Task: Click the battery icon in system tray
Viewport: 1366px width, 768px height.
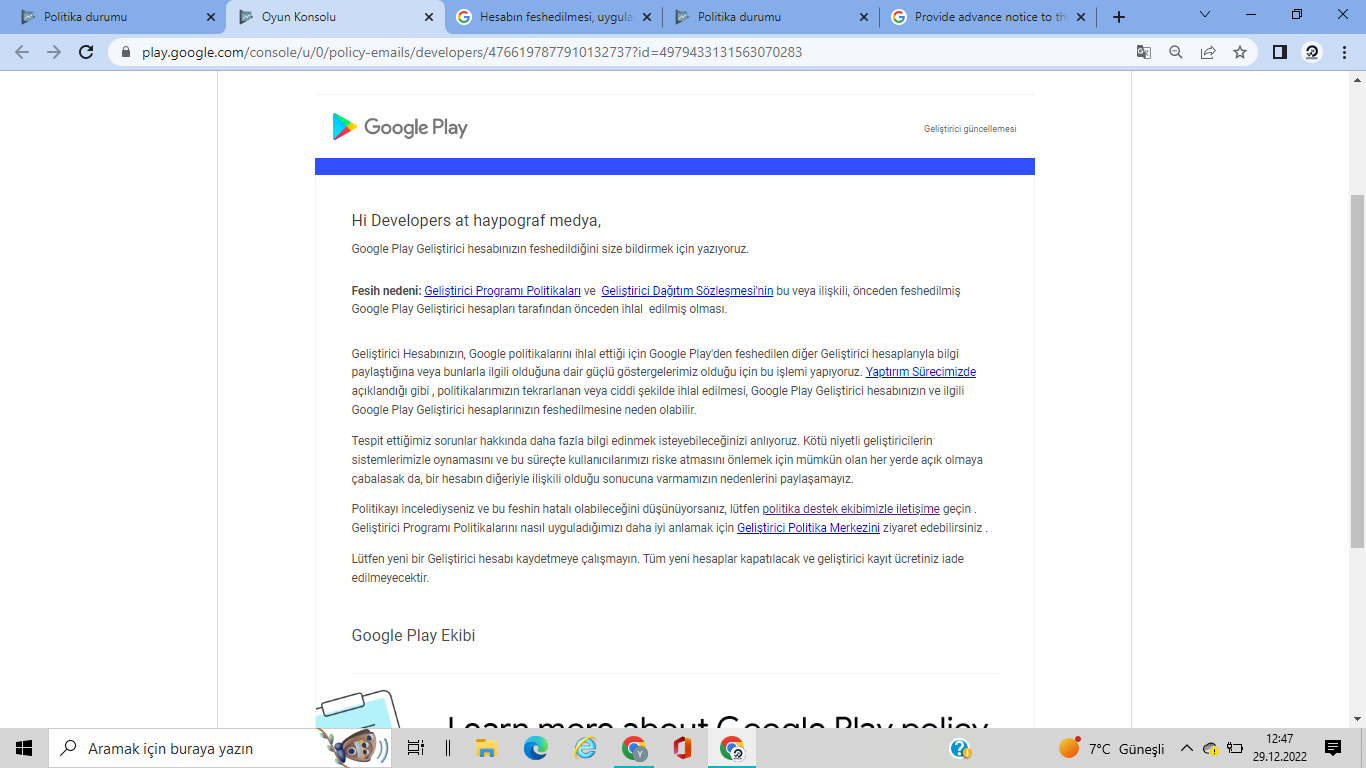Action: pos(1235,748)
